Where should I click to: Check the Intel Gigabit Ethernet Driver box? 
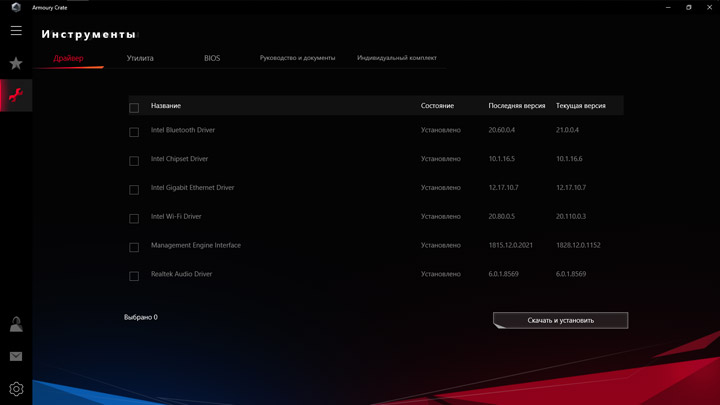pyautogui.click(x=134, y=190)
